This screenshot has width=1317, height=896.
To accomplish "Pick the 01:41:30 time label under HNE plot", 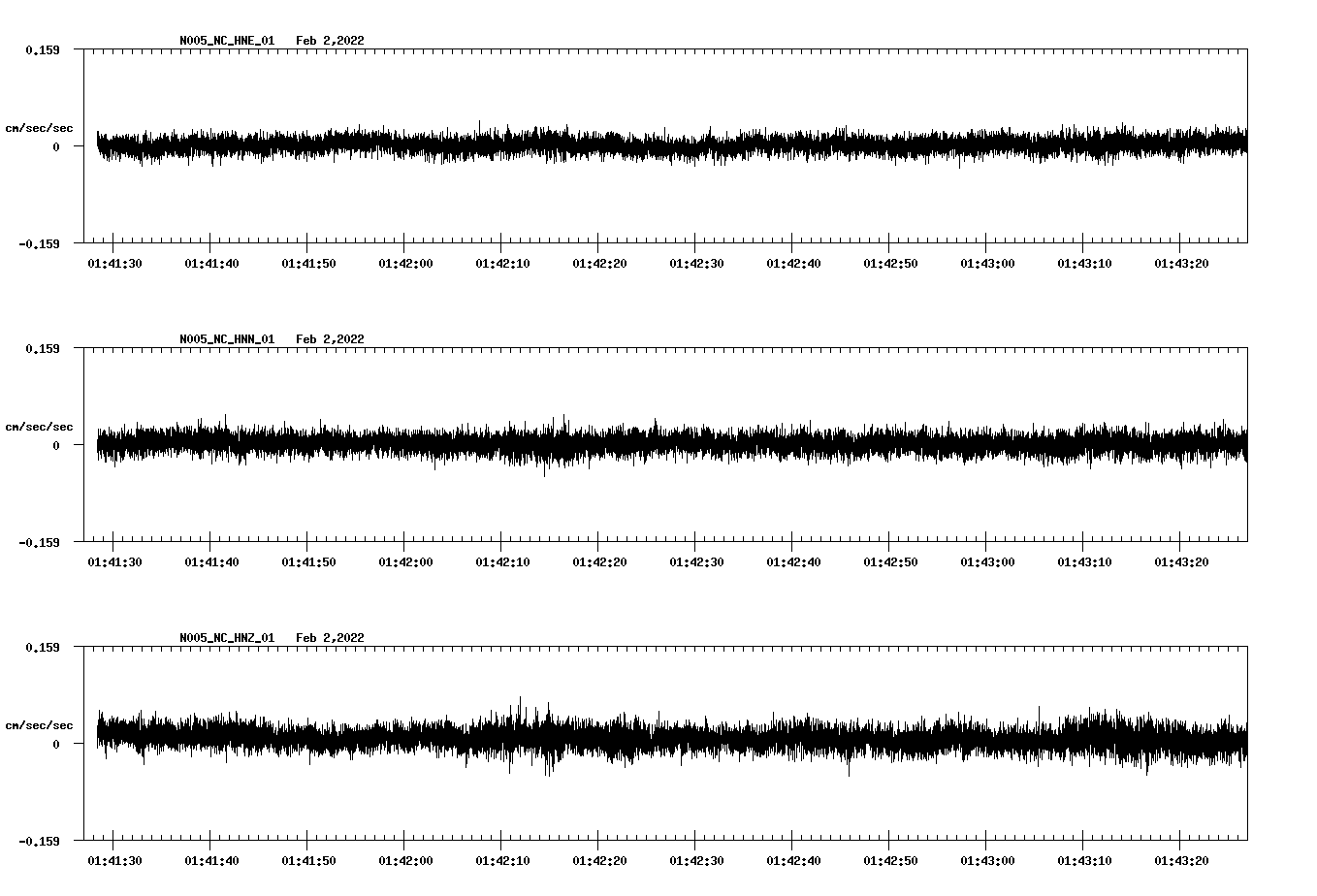I will point(114,264).
